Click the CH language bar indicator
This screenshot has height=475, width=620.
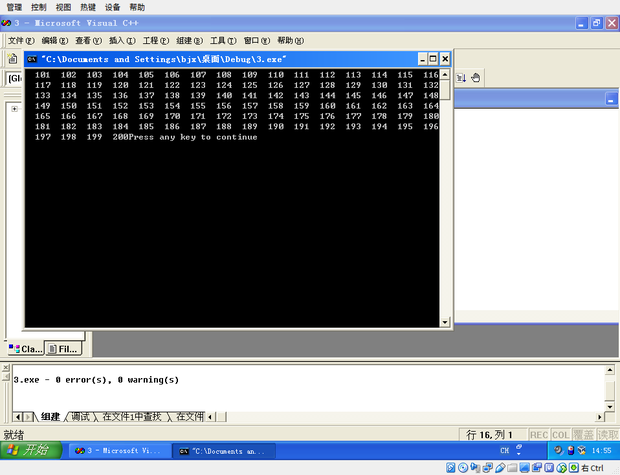click(x=505, y=450)
